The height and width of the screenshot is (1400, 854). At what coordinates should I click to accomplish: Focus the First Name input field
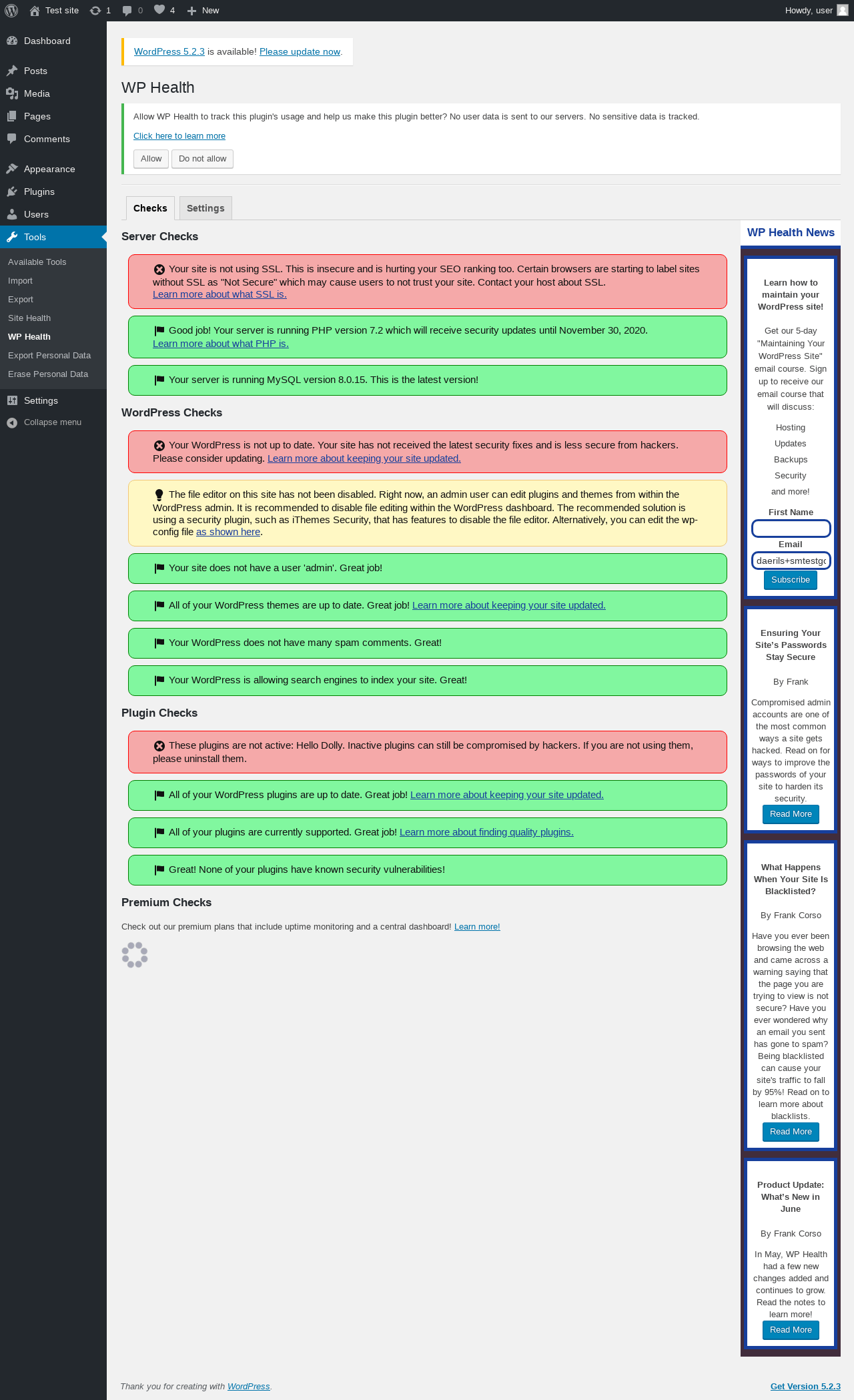pos(791,529)
